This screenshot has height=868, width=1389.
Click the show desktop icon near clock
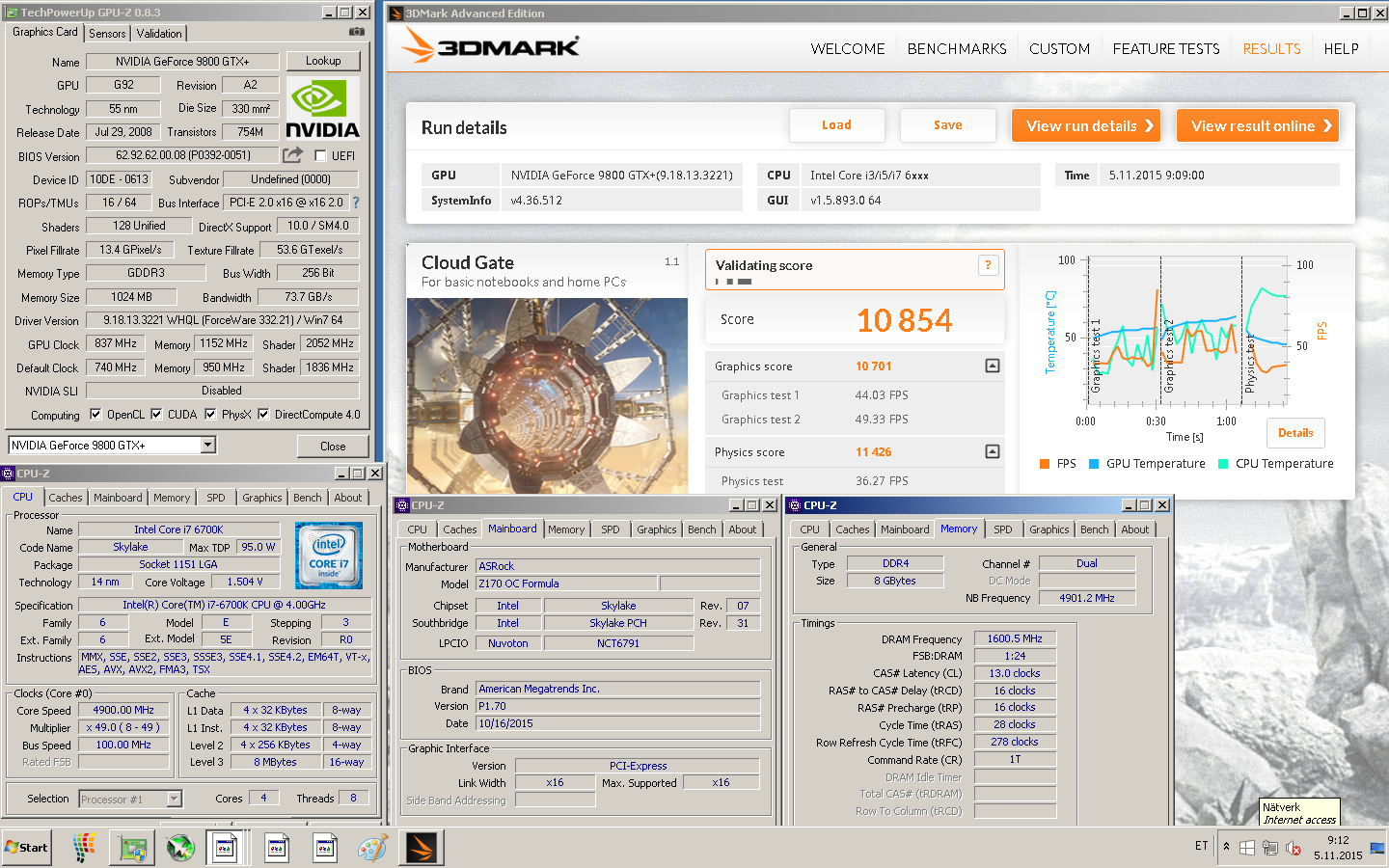tap(1375, 848)
